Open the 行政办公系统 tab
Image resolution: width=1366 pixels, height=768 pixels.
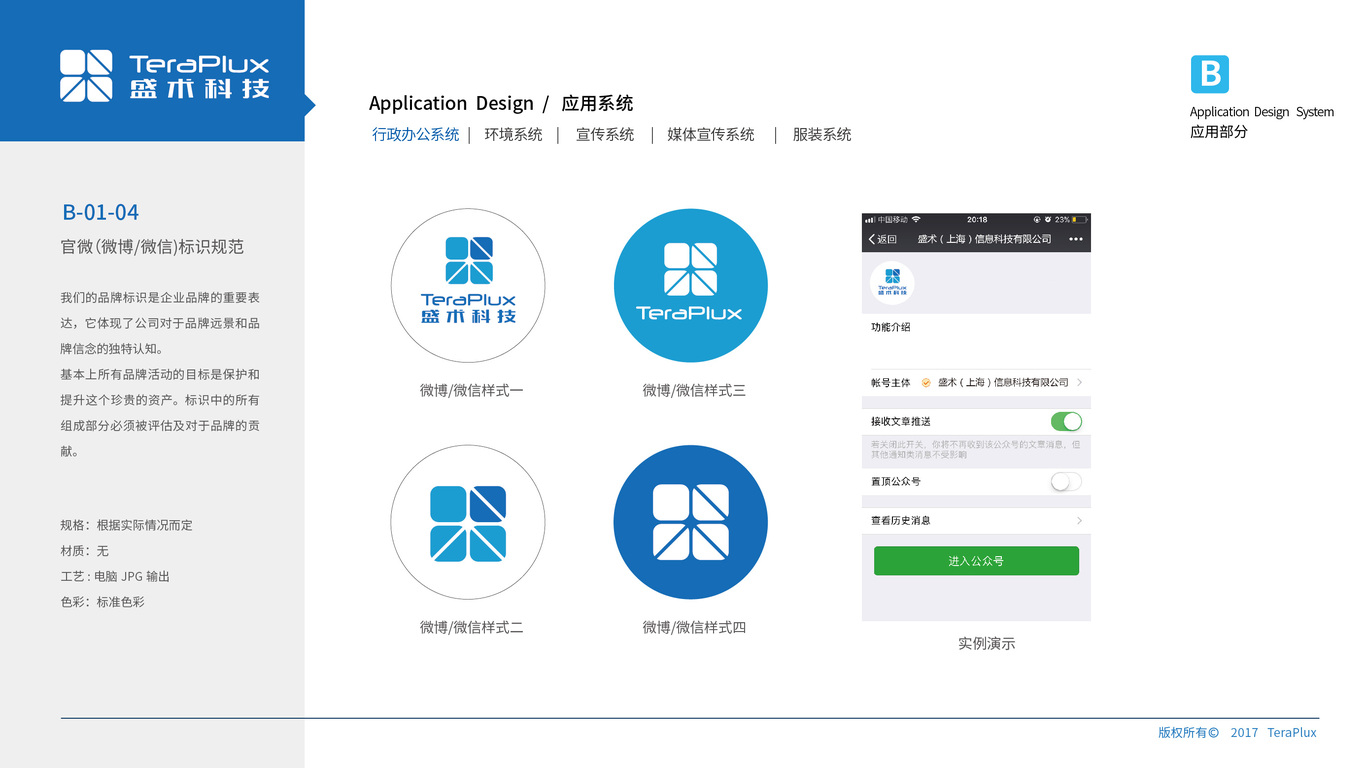(416, 134)
